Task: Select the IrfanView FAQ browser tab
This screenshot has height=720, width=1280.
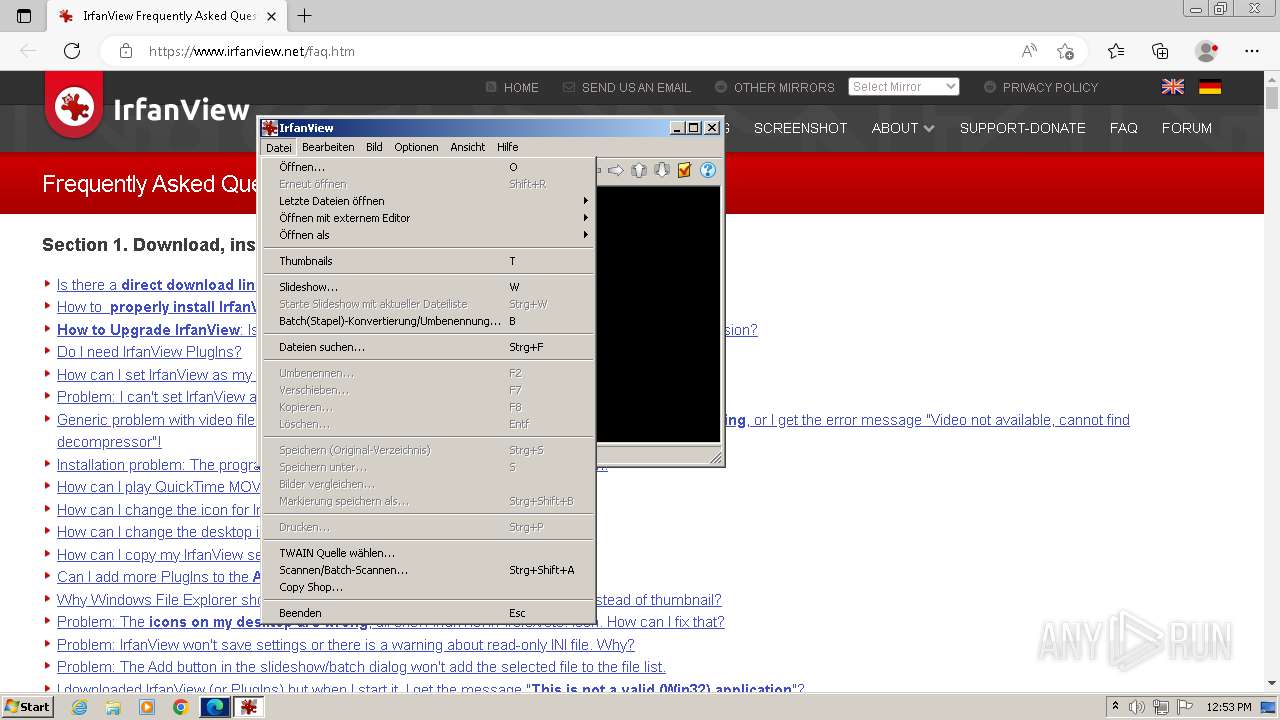Action: 165,16
